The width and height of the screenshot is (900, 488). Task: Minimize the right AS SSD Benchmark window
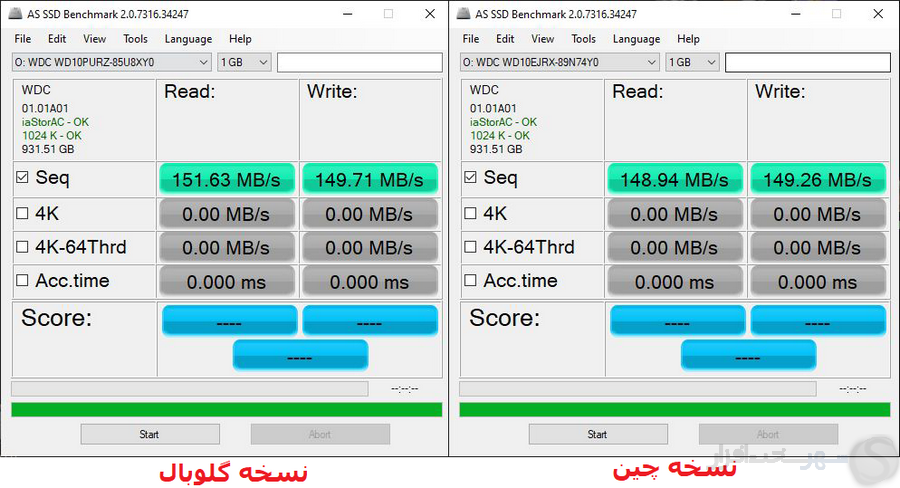click(796, 14)
